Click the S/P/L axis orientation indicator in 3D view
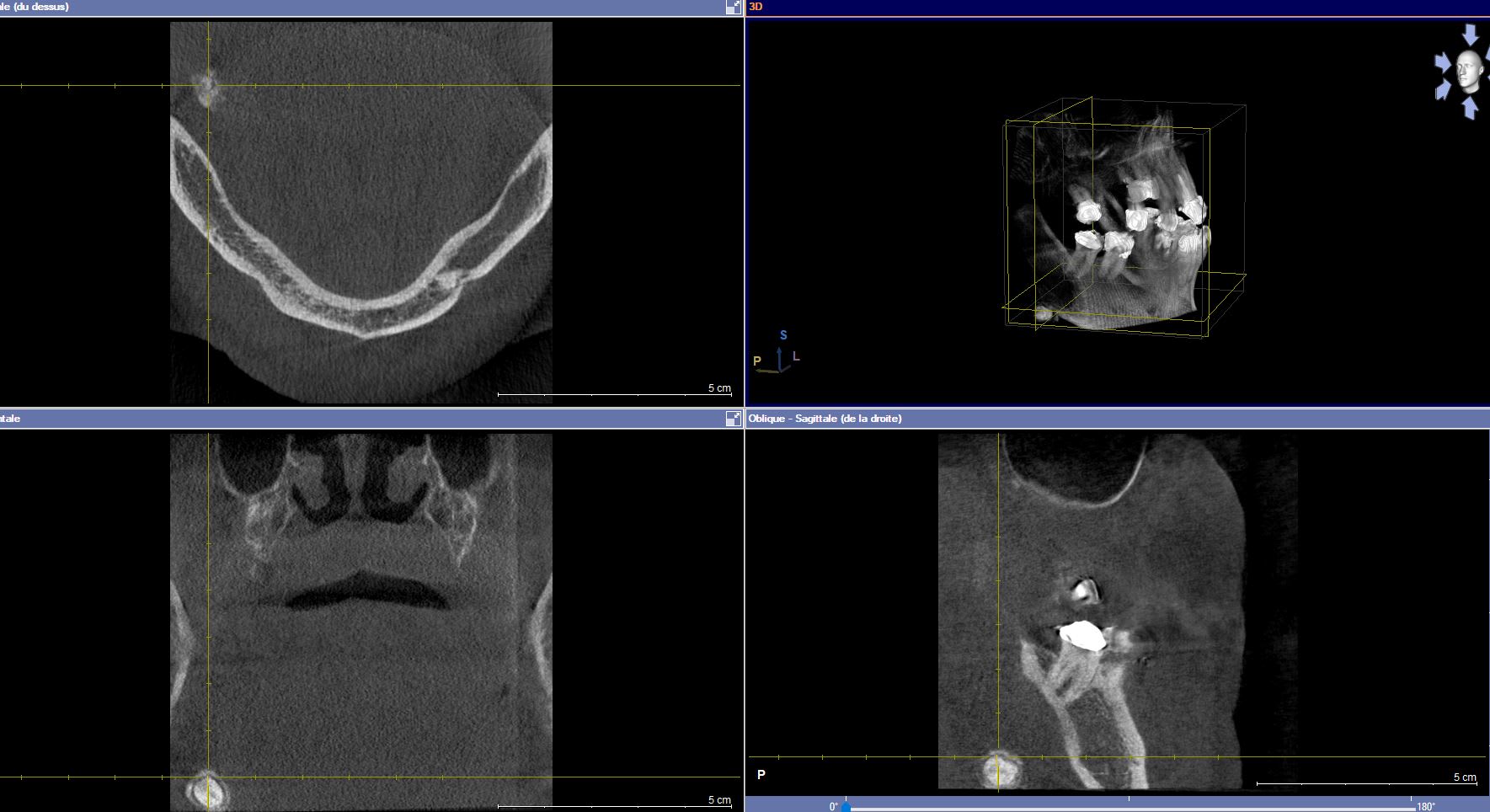The width and height of the screenshot is (1490, 812). [779, 355]
